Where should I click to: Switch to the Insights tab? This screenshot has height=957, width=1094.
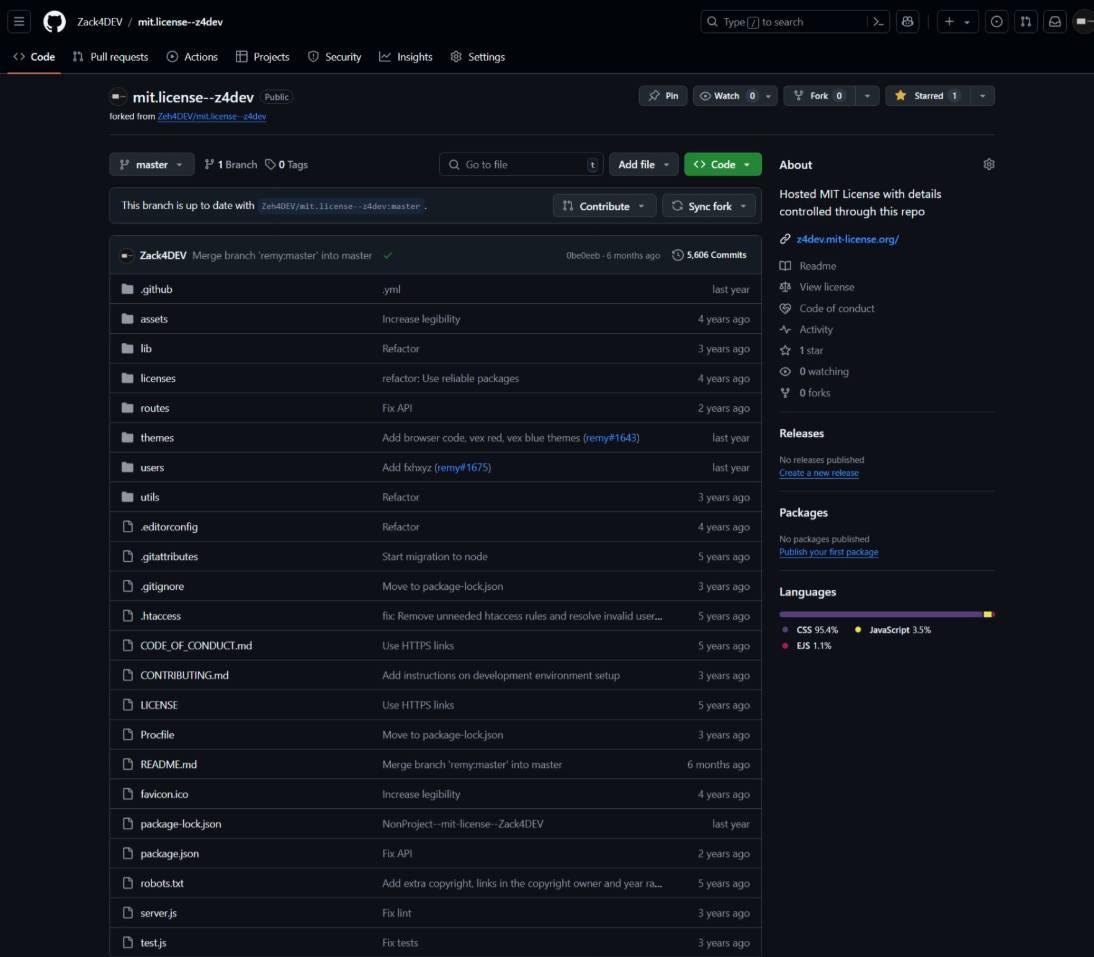(405, 56)
